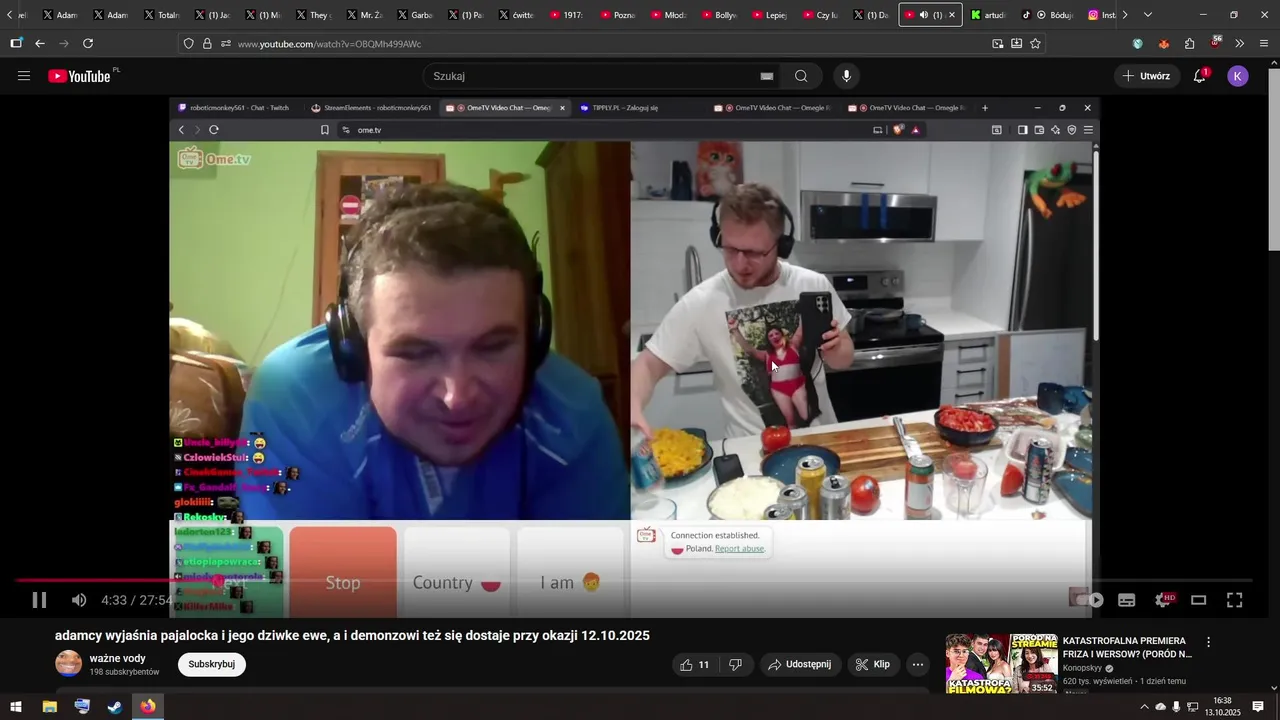Click the magnifier search button

click(801, 76)
